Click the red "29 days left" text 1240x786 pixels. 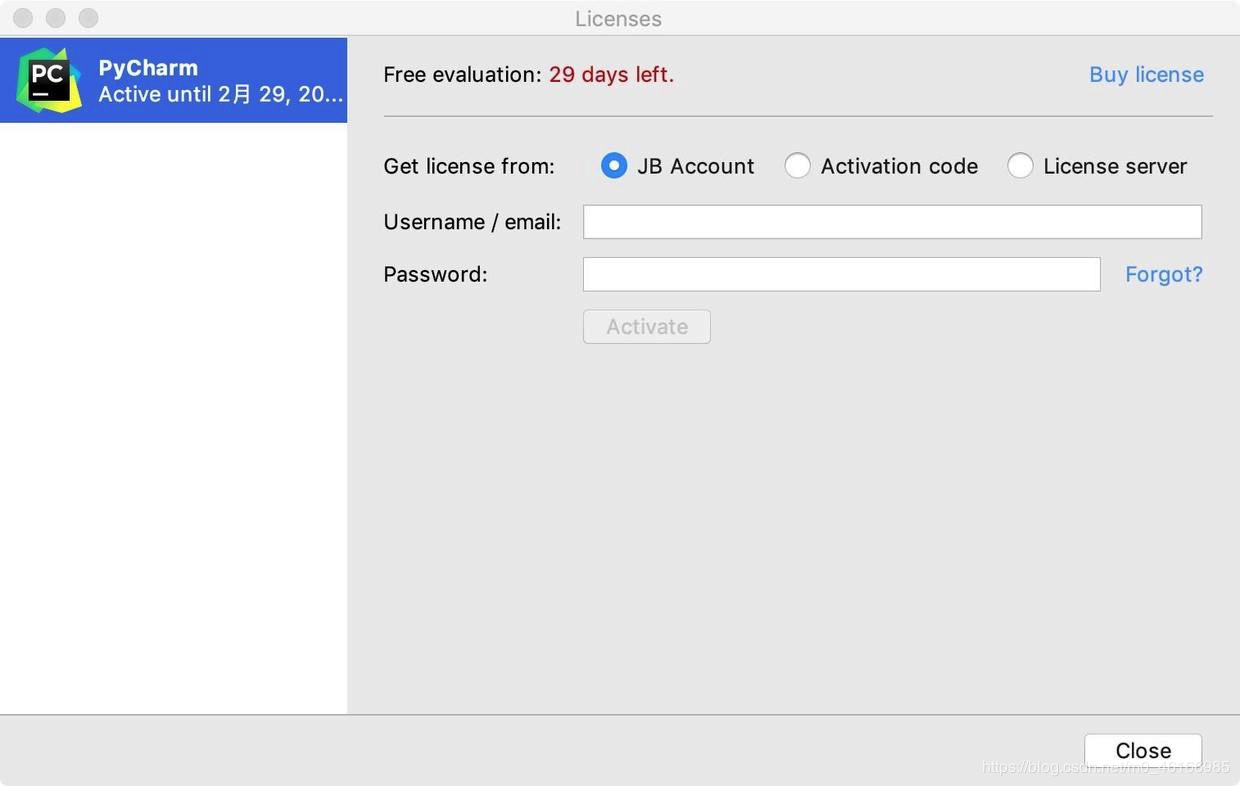[x=611, y=75]
